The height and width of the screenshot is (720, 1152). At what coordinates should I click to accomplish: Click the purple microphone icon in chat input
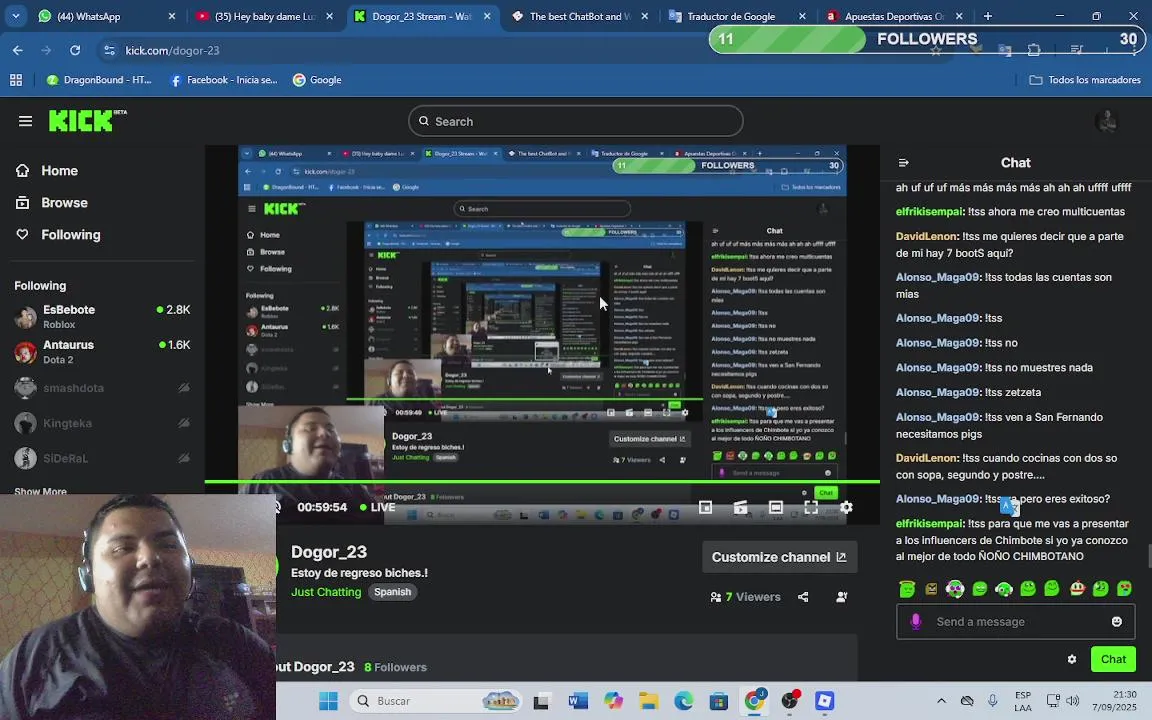[915, 622]
